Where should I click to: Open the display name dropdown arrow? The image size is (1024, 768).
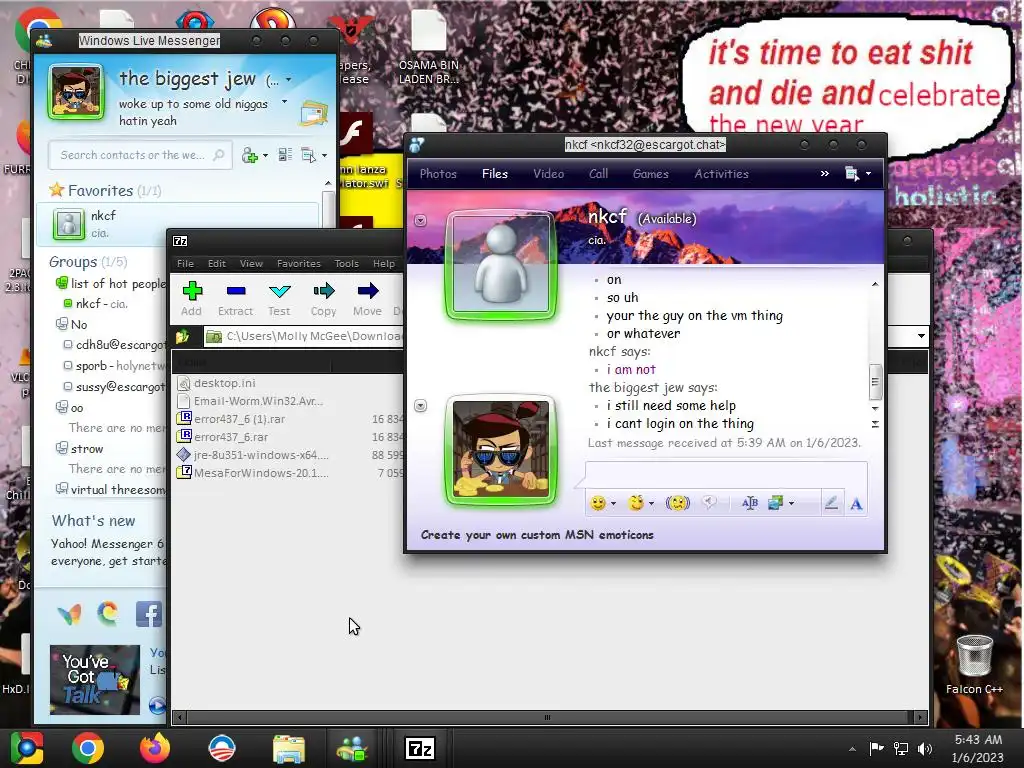coord(289,80)
